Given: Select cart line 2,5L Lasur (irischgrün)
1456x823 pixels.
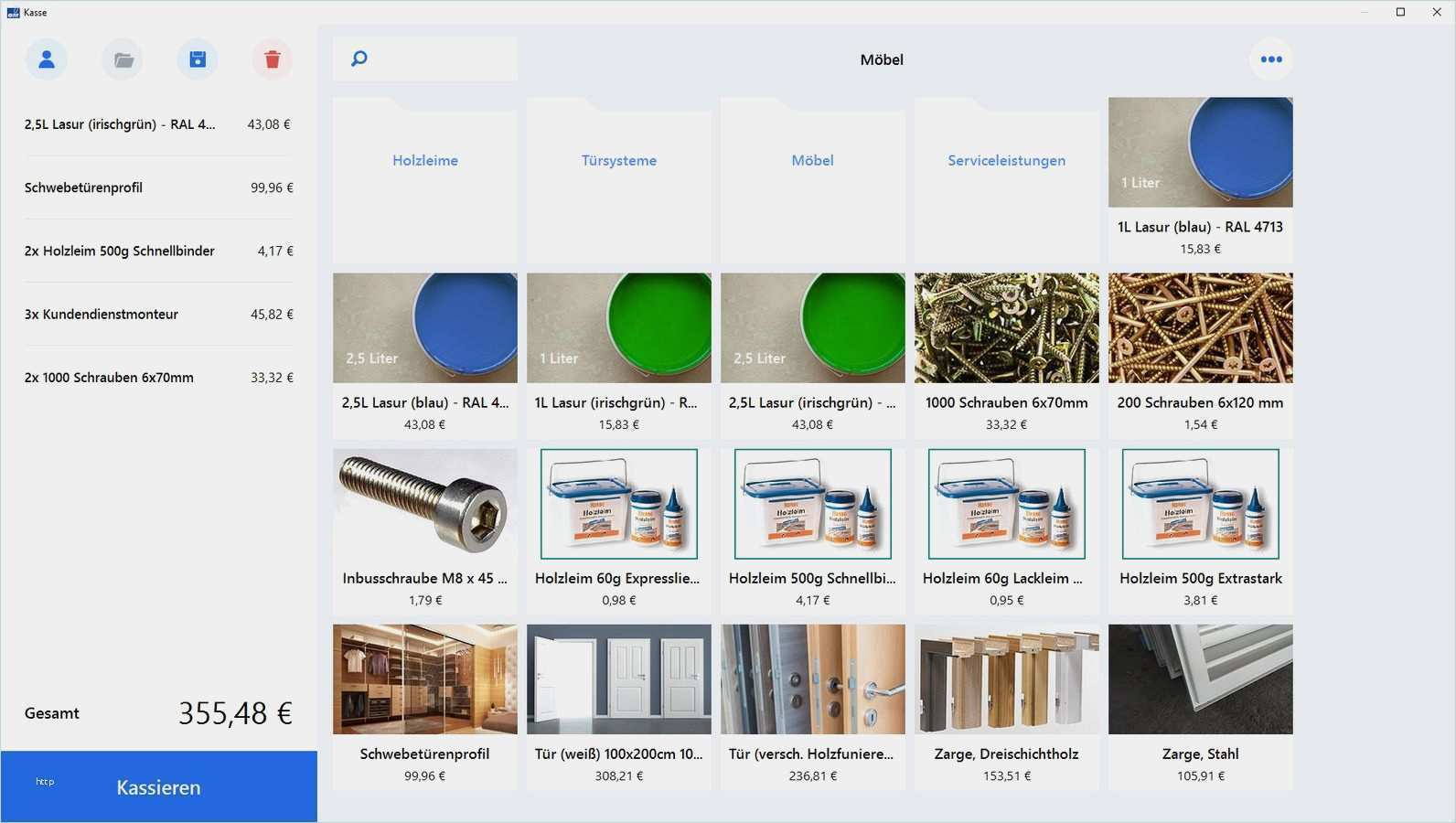Looking at the screenshot, I should point(159,124).
